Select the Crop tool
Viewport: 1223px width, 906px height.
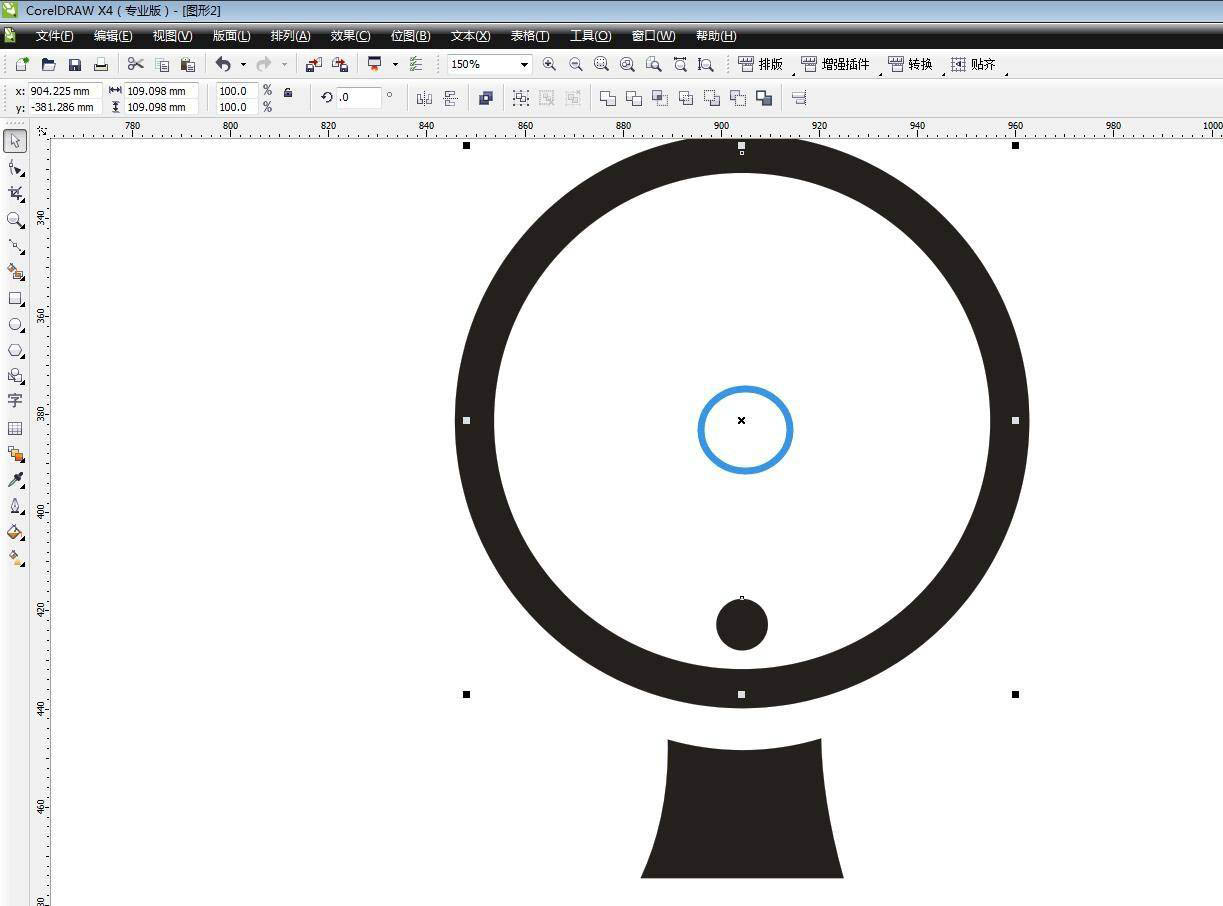(15, 193)
